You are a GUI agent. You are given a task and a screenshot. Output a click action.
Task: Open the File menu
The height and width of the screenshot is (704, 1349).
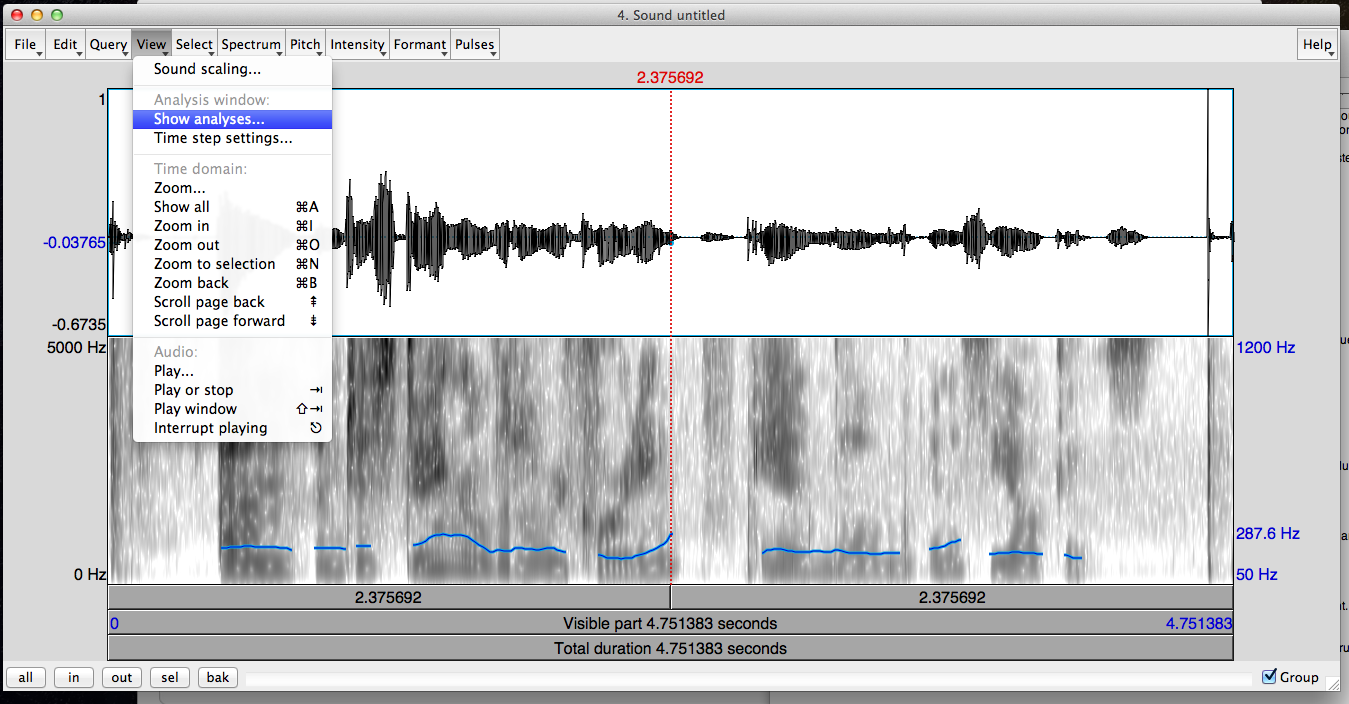point(25,44)
